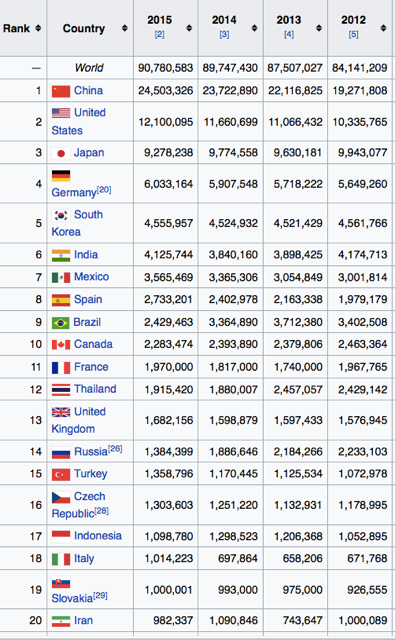Click the South Korea flag icon
Screen dimensions: 395x640
tap(61, 215)
